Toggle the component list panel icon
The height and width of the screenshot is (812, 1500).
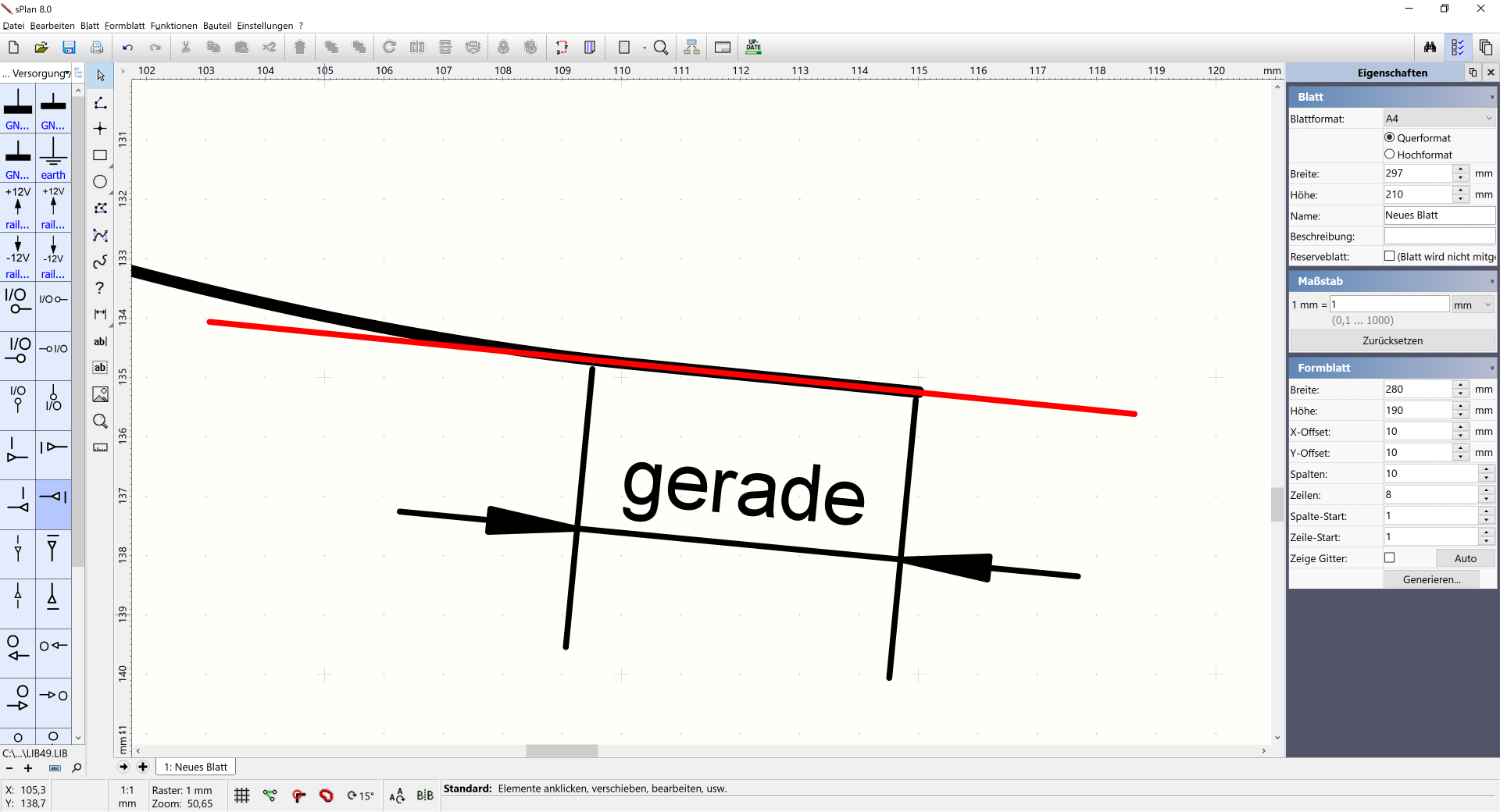click(x=1458, y=48)
